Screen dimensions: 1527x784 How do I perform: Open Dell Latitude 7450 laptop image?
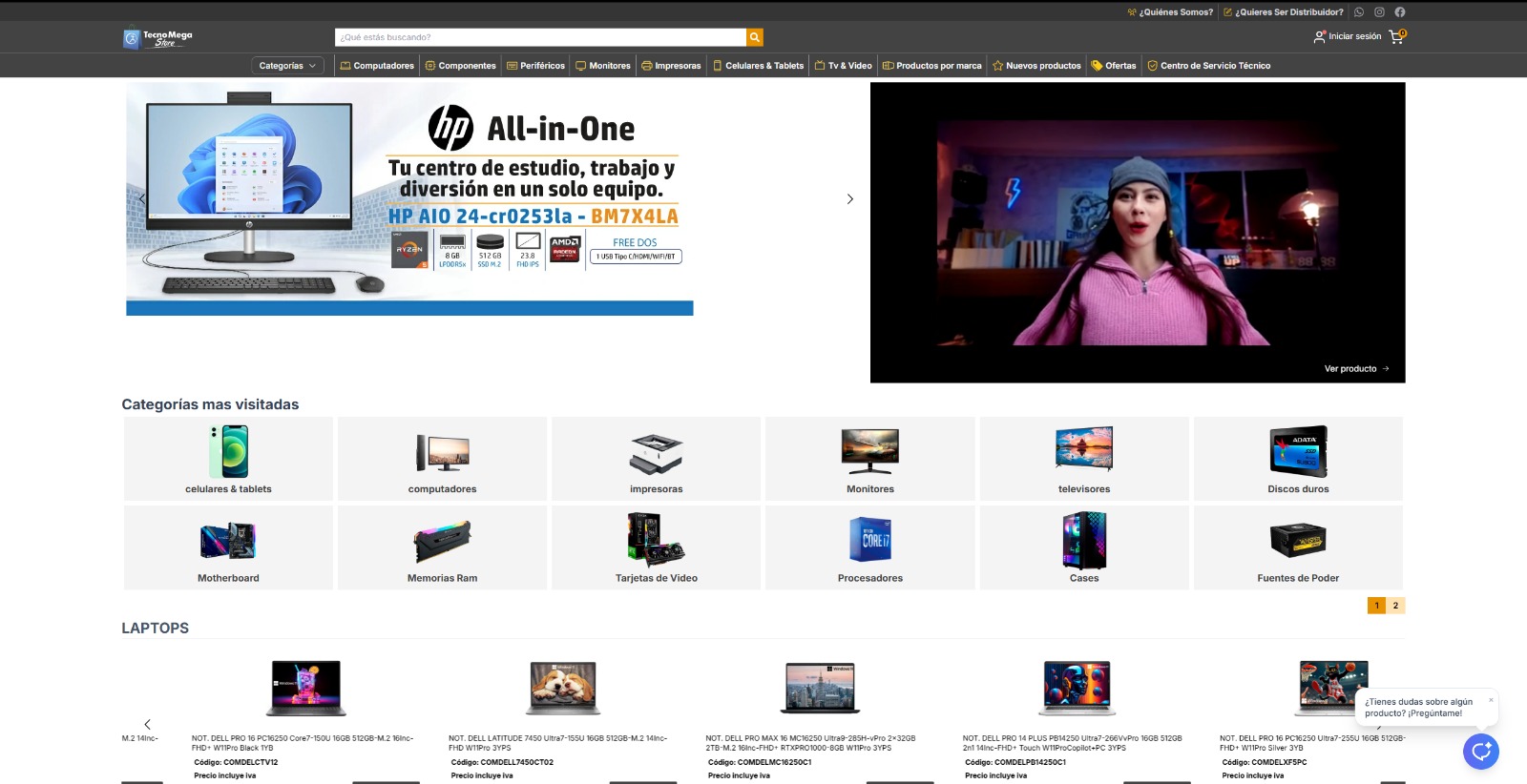click(563, 688)
